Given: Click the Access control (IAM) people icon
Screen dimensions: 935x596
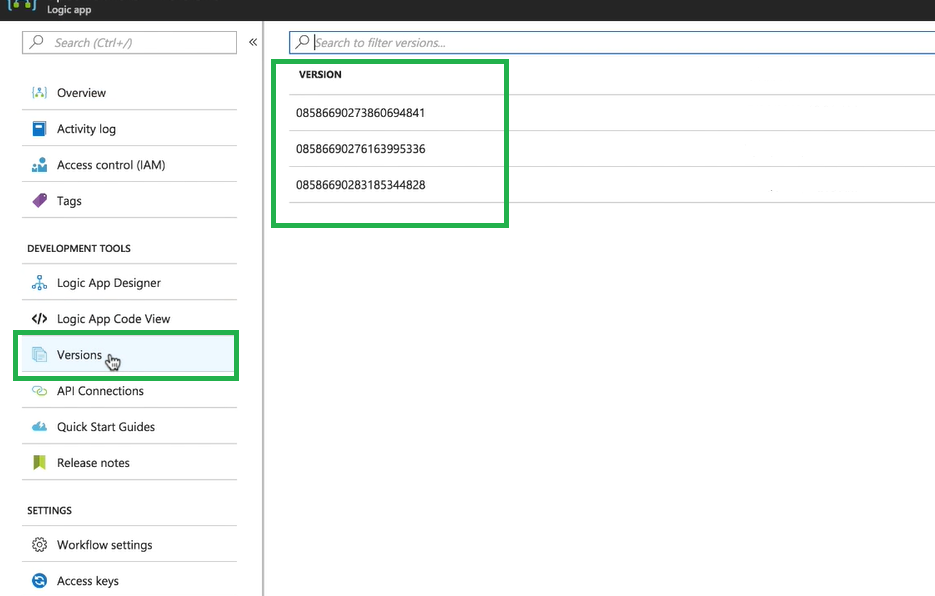Looking at the screenshot, I should point(40,165).
